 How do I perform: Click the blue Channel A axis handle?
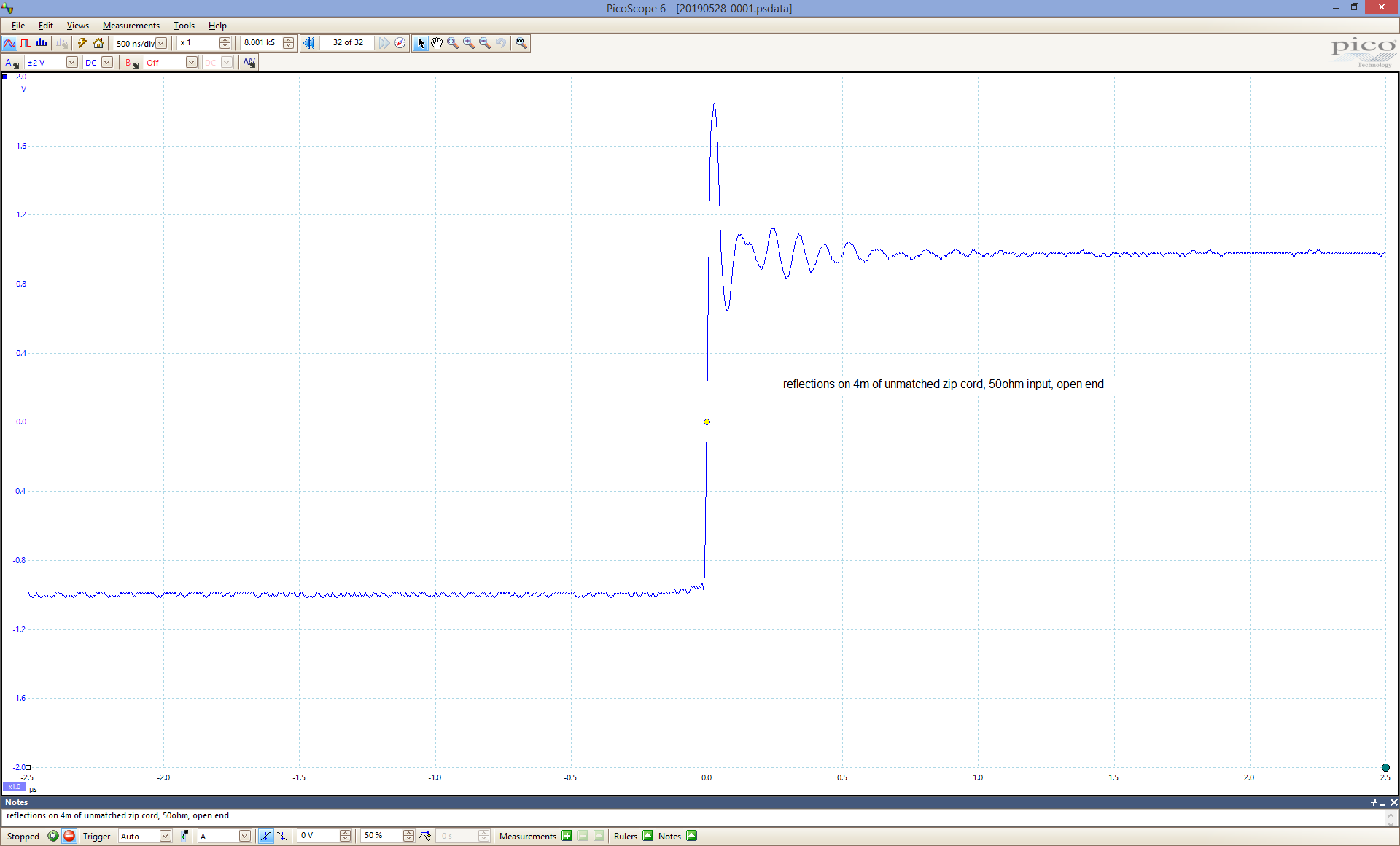(5, 77)
